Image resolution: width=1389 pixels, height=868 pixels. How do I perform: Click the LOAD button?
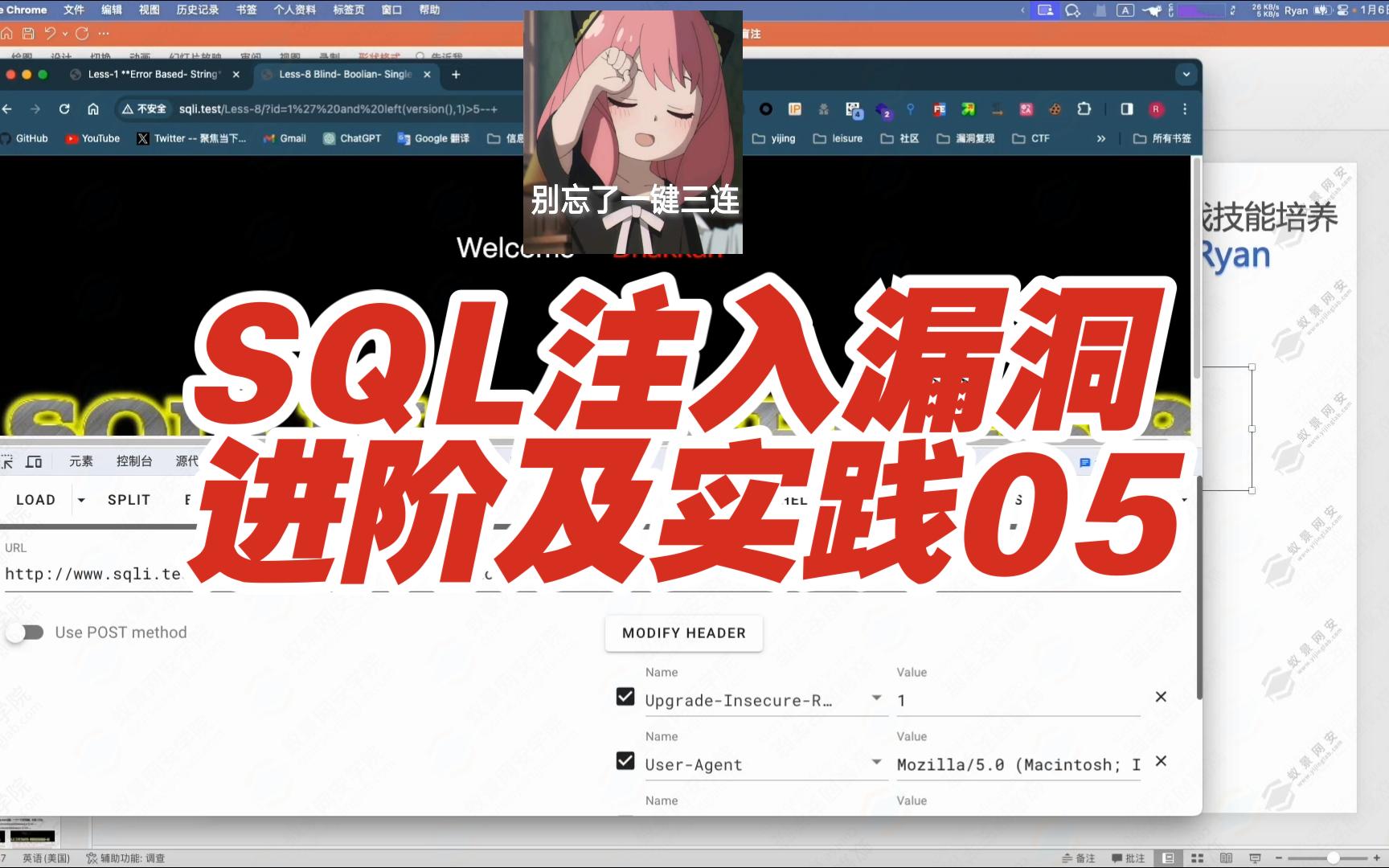pyautogui.click(x=36, y=500)
